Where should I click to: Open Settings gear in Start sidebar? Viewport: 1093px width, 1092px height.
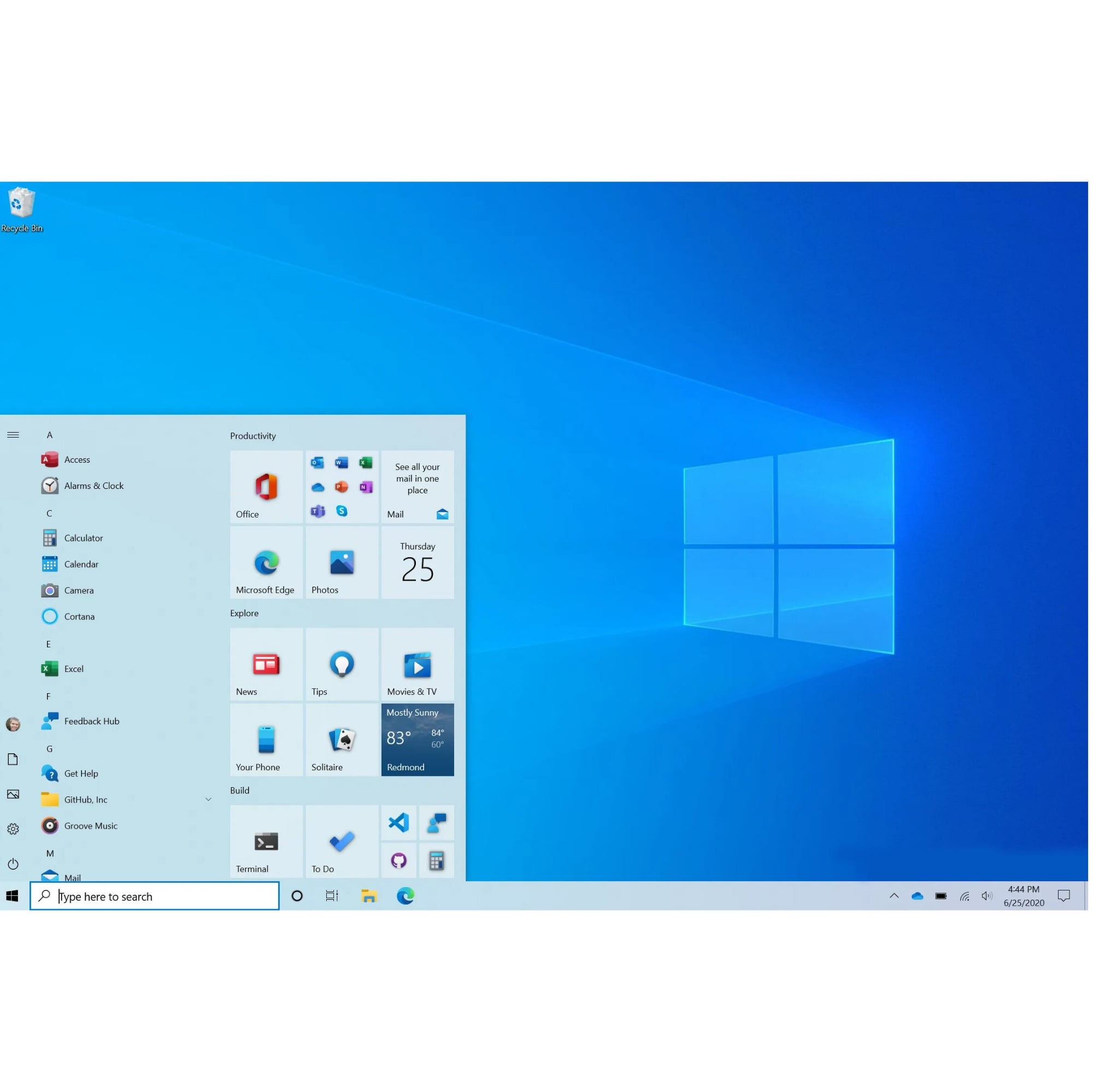pos(13,829)
